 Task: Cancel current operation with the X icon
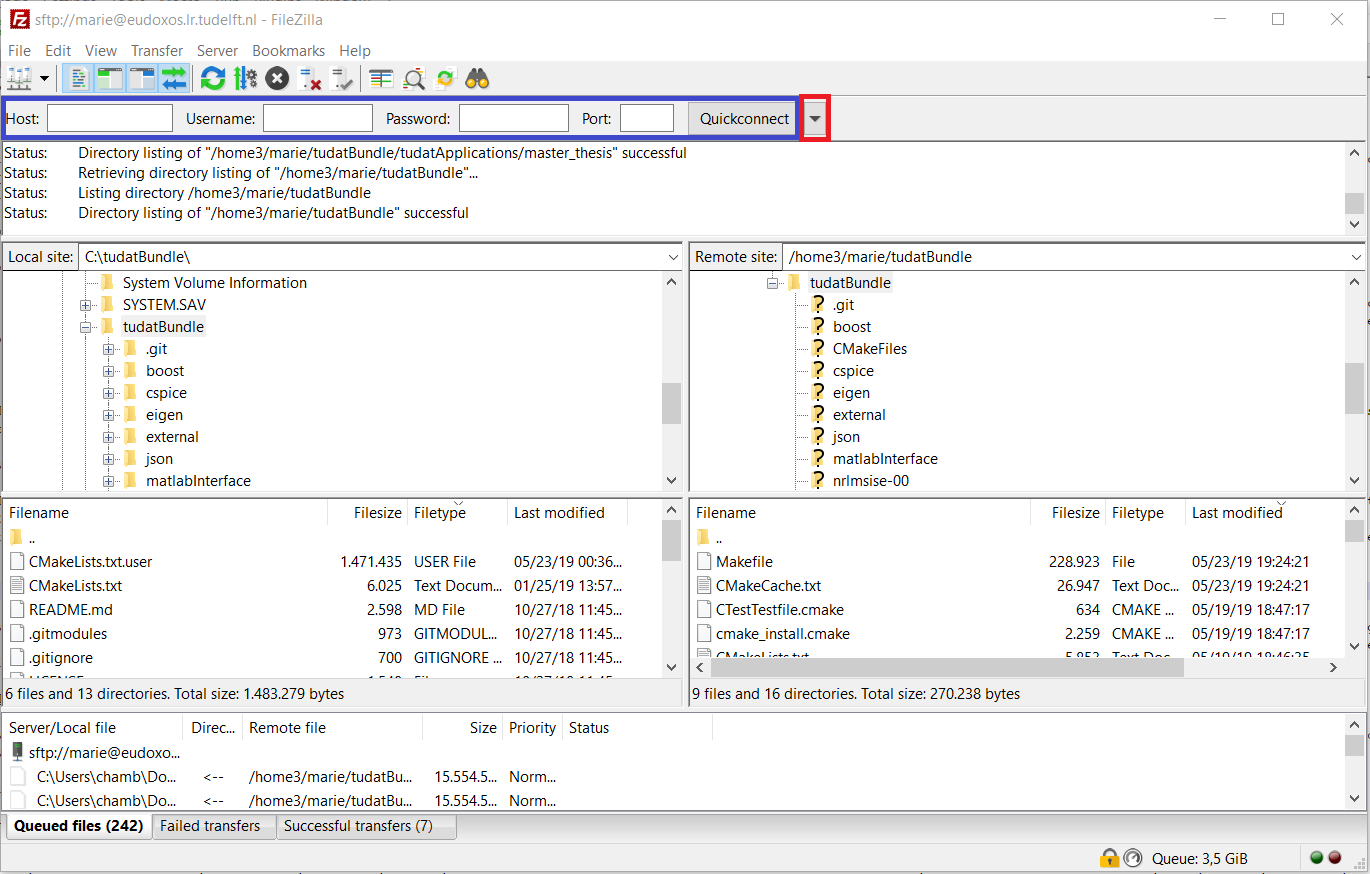pyautogui.click(x=277, y=78)
